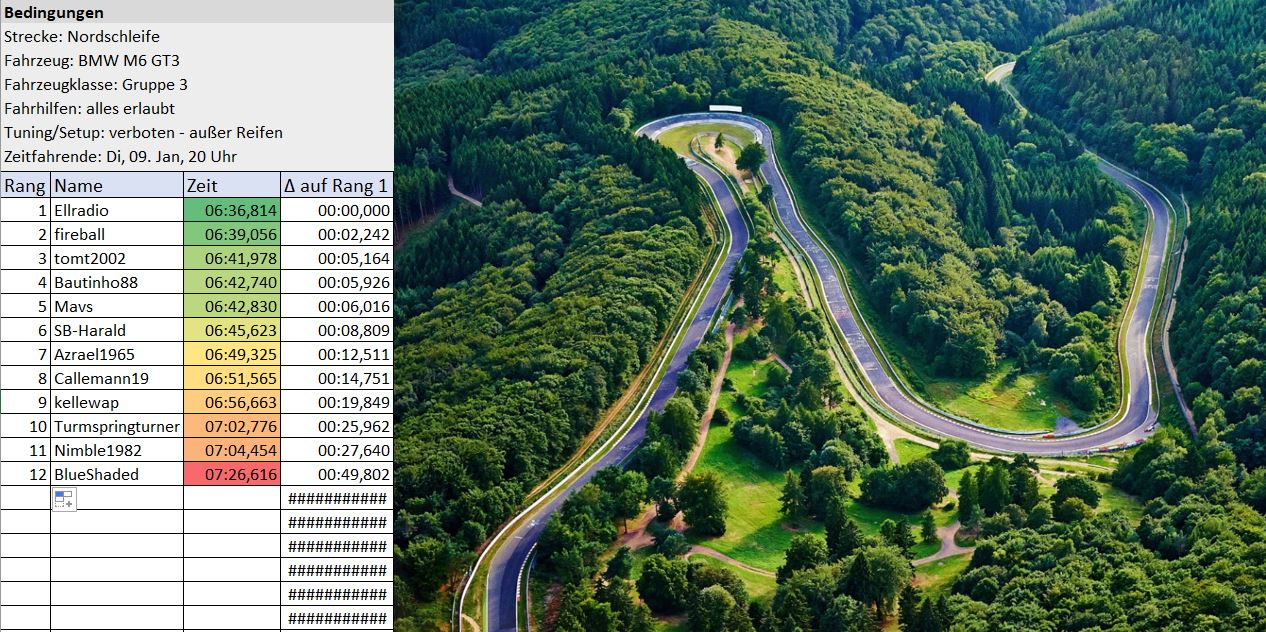The width and height of the screenshot is (1266, 632).
Task: Select the time cell 06:39,056
Action: point(232,234)
